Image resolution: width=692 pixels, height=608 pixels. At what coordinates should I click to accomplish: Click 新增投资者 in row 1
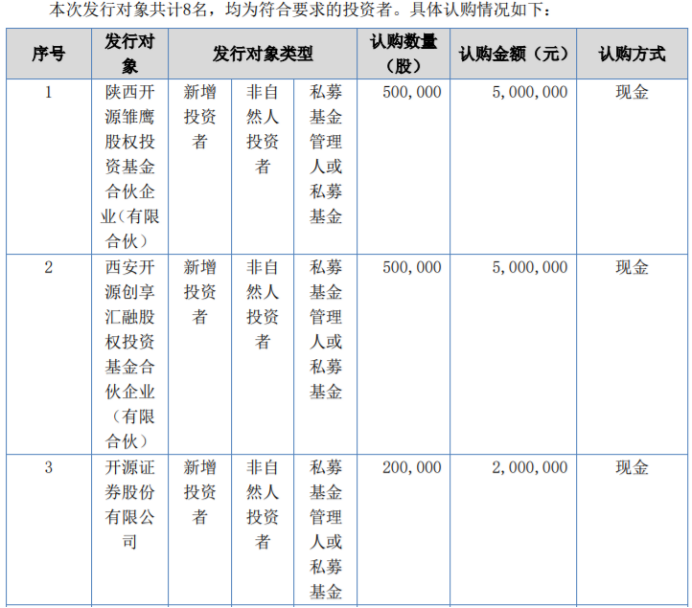(200, 117)
